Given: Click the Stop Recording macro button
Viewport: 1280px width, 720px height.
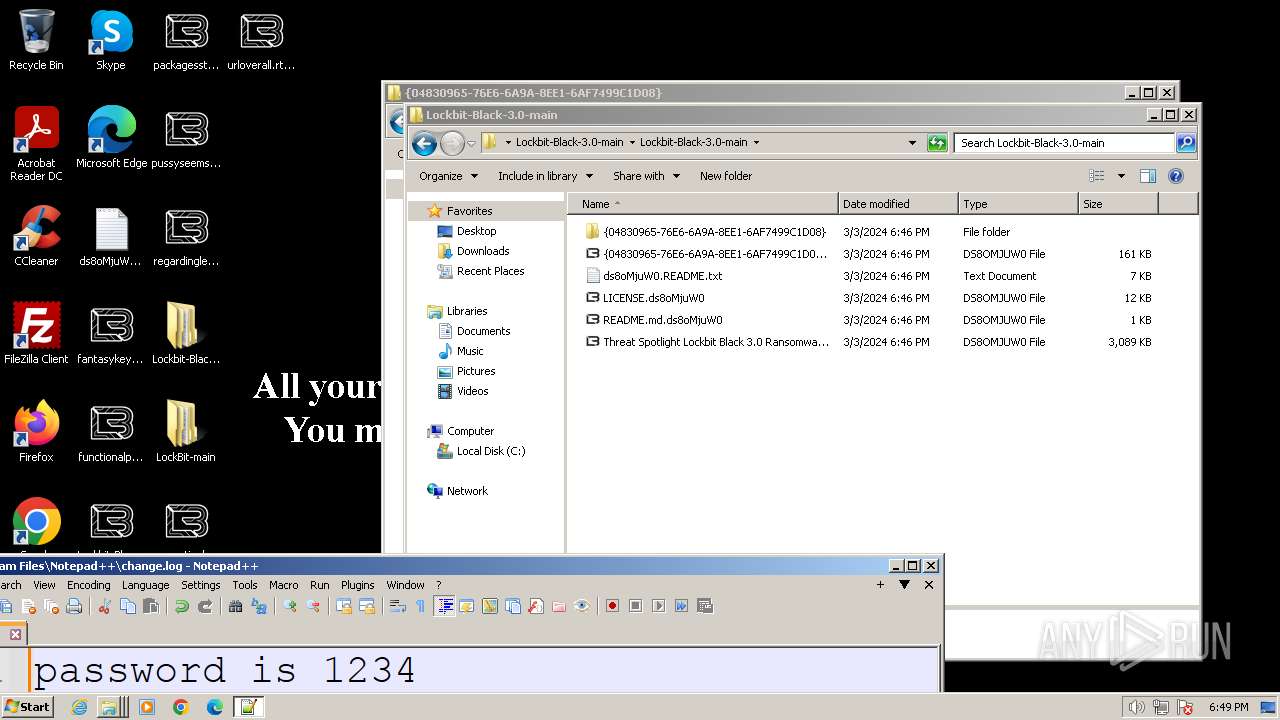Looking at the screenshot, I should 635,606.
